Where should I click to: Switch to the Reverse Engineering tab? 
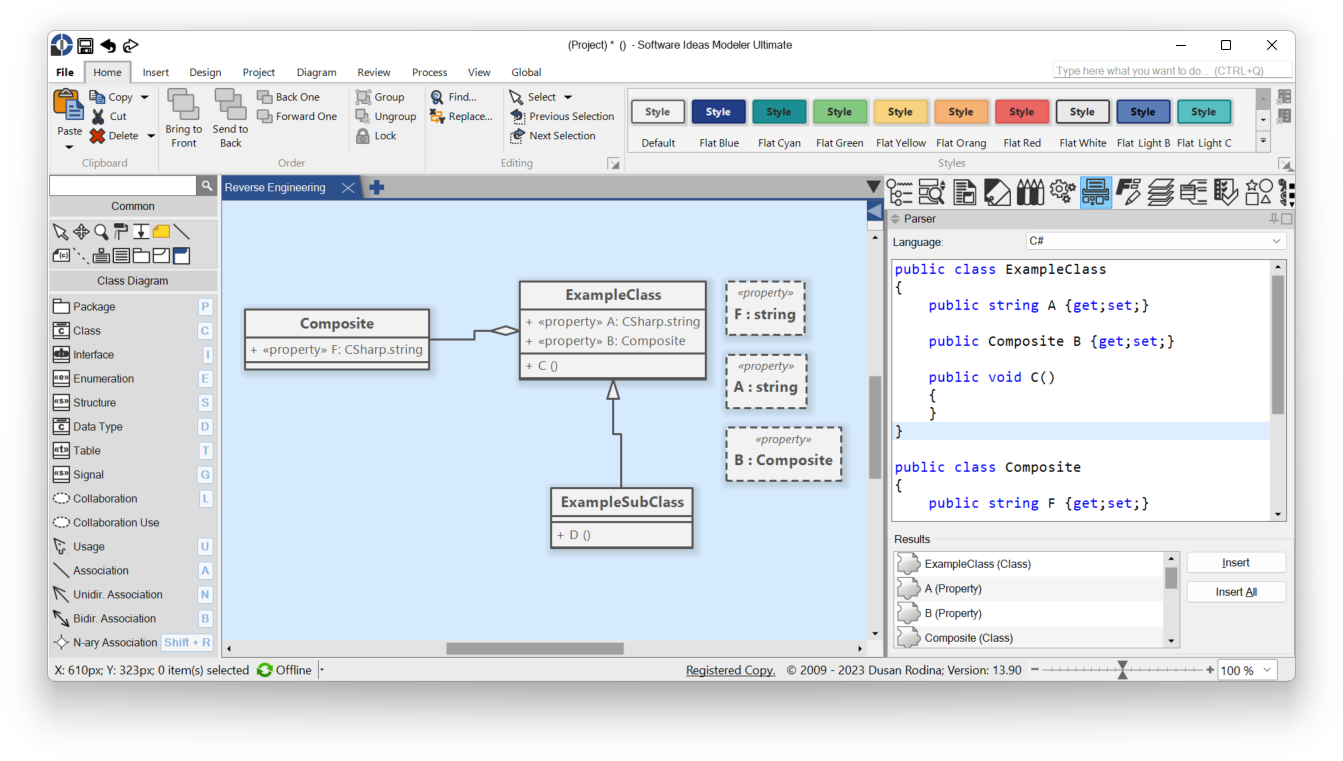point(276,187)
